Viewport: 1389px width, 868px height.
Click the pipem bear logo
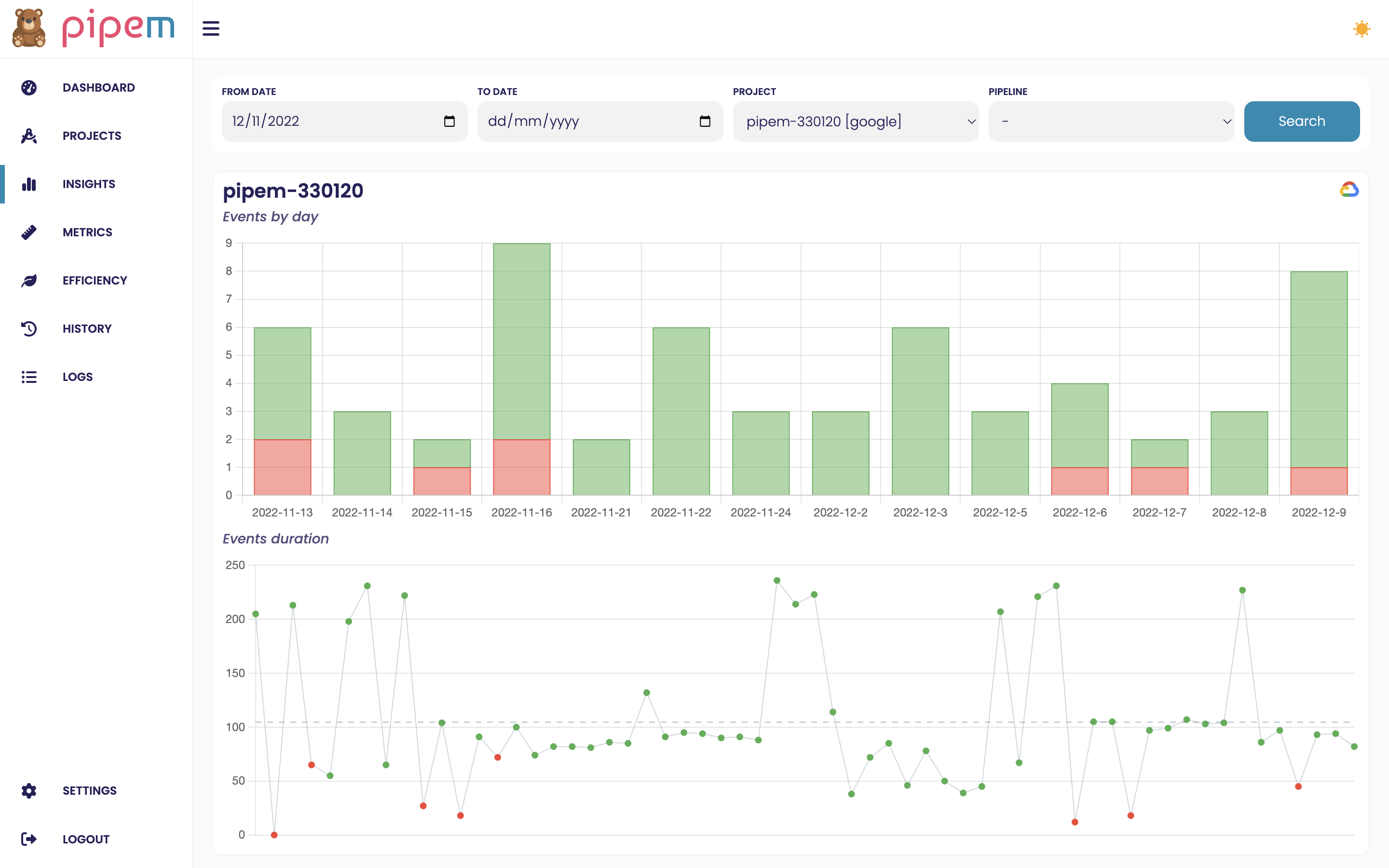29,28
